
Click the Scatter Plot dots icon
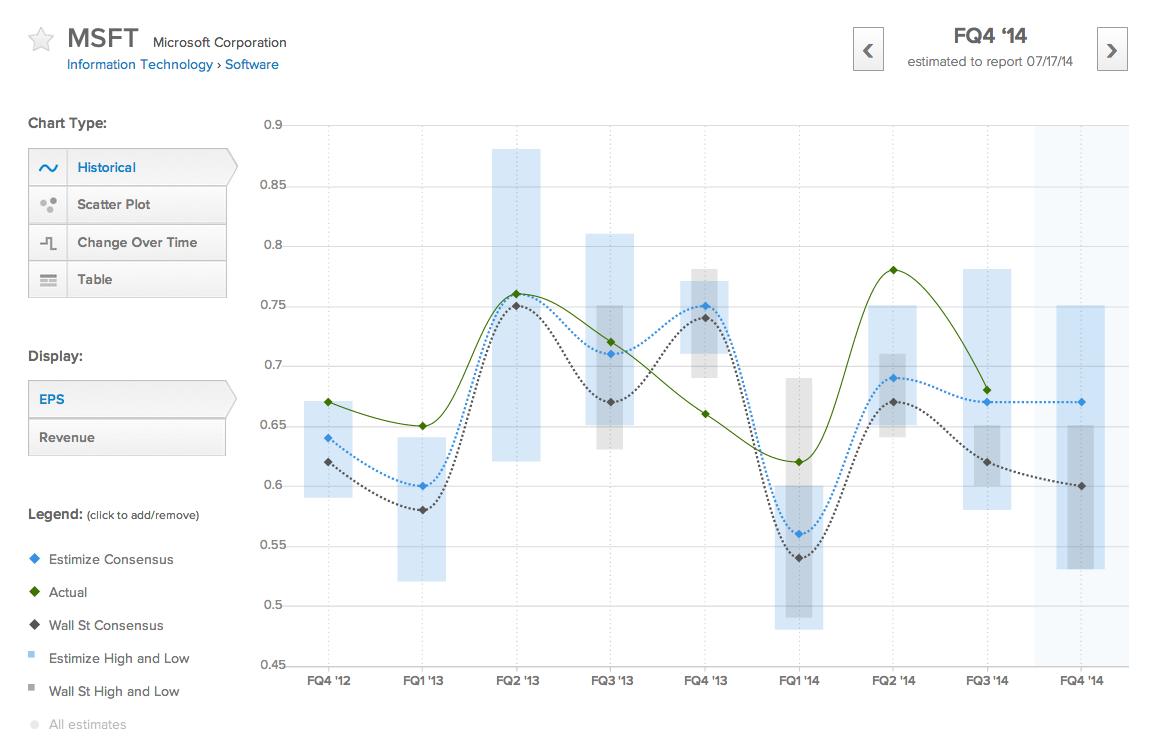(48, 205)
